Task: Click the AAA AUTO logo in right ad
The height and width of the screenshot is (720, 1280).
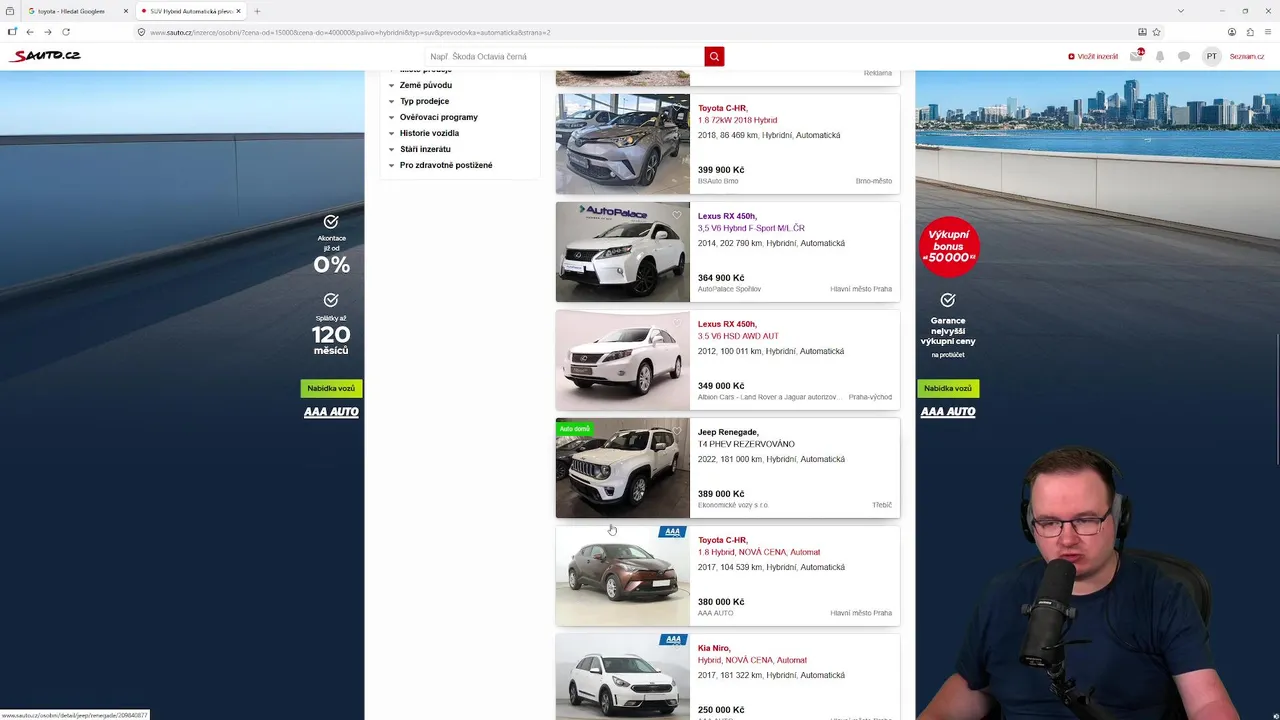Action: [x=948, y=412]
